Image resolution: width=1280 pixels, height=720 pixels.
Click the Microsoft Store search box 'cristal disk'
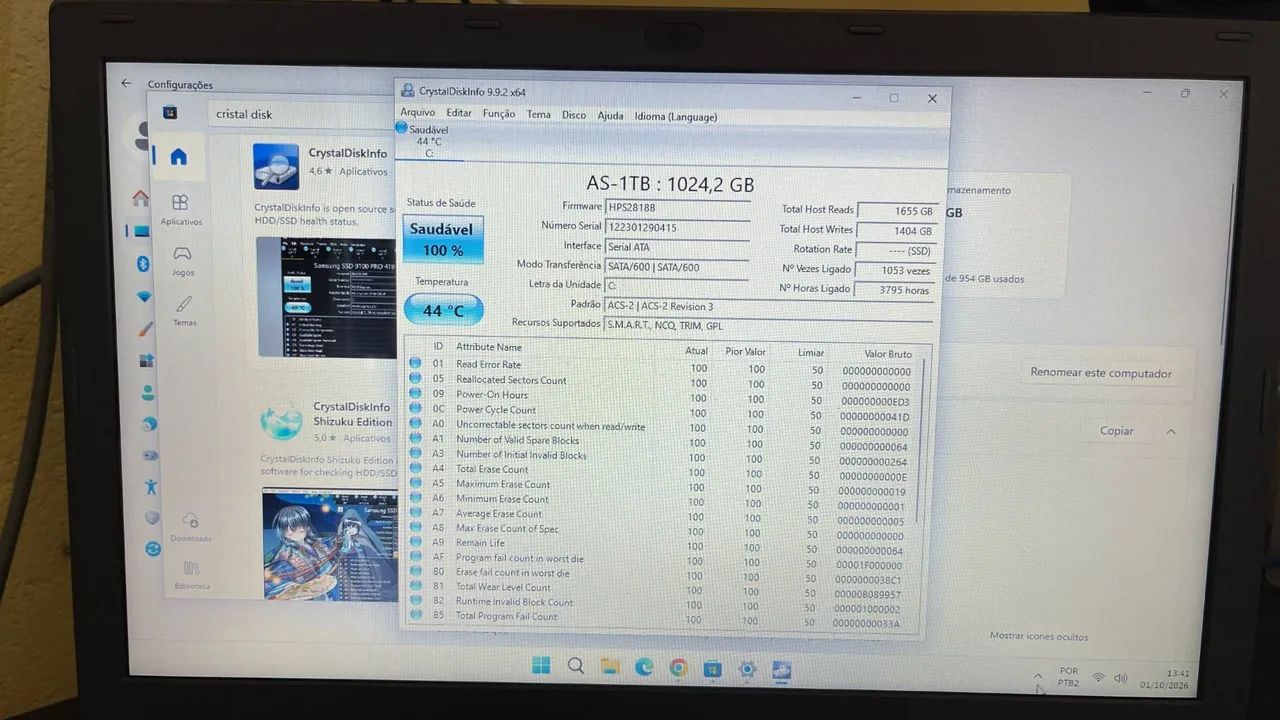tap(300, 114)
